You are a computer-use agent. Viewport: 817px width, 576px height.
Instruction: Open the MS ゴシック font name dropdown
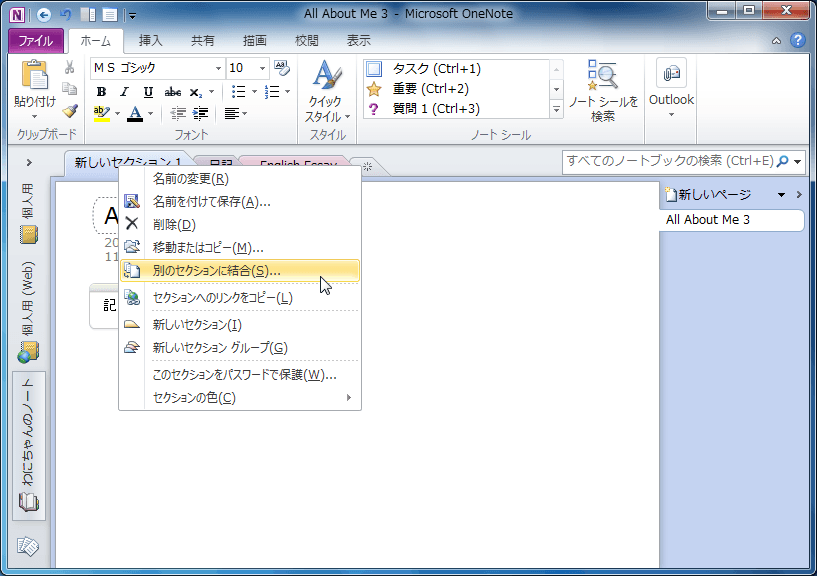(x=218, y=68)
